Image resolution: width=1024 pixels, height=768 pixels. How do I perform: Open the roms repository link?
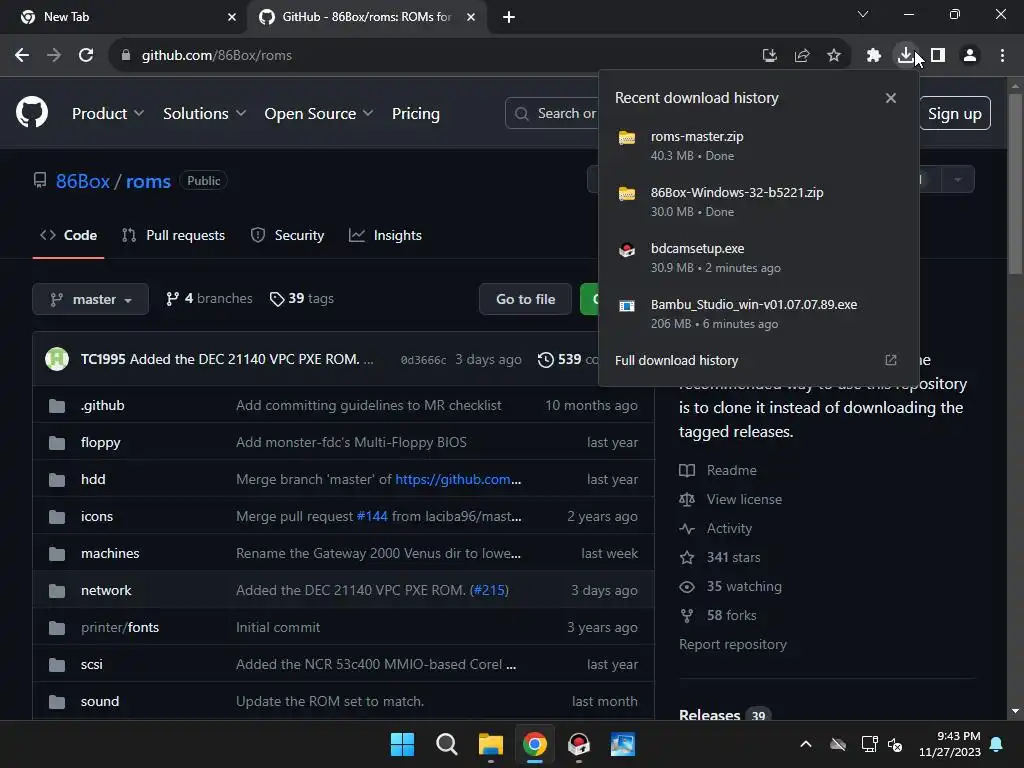click(x=148, y=181)
